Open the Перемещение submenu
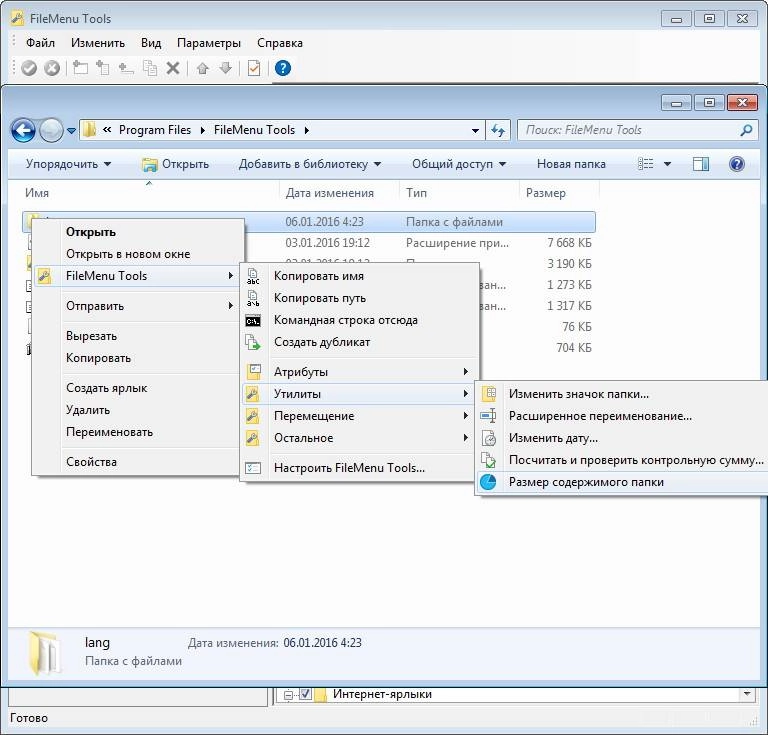Screen dimensions: 768x735 (359, 416)
